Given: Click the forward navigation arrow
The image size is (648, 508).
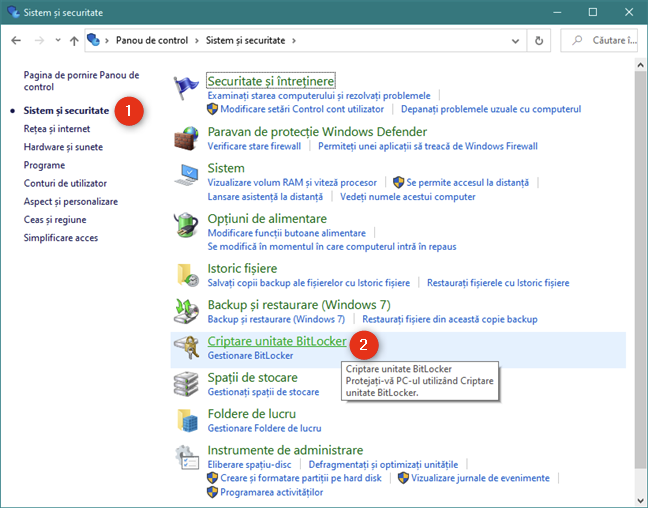Looking at the screenshot, I should [x=39, y=41].
